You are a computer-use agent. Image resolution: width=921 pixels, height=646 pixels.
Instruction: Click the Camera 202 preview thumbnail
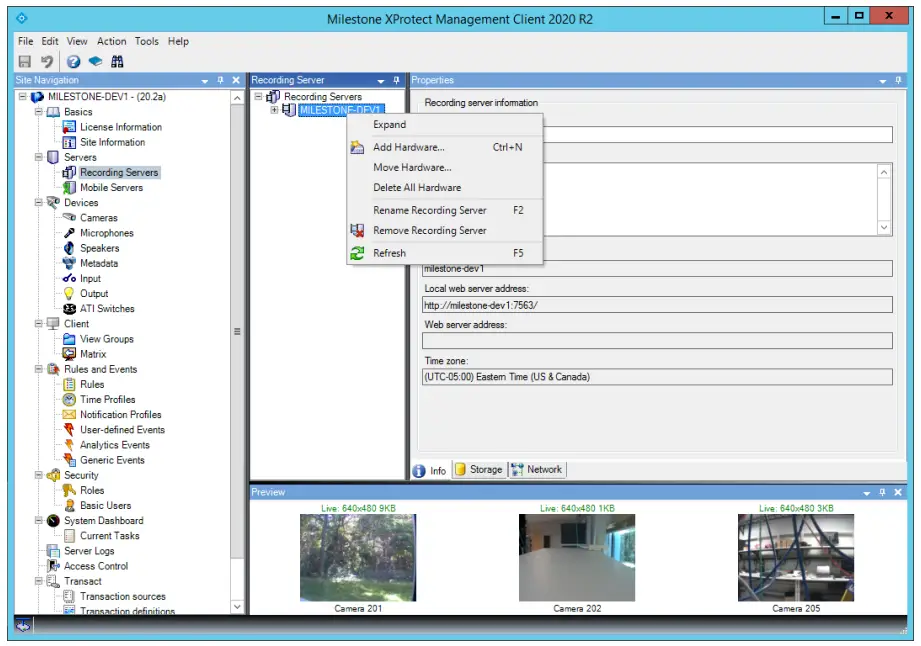tap(577, 558)
